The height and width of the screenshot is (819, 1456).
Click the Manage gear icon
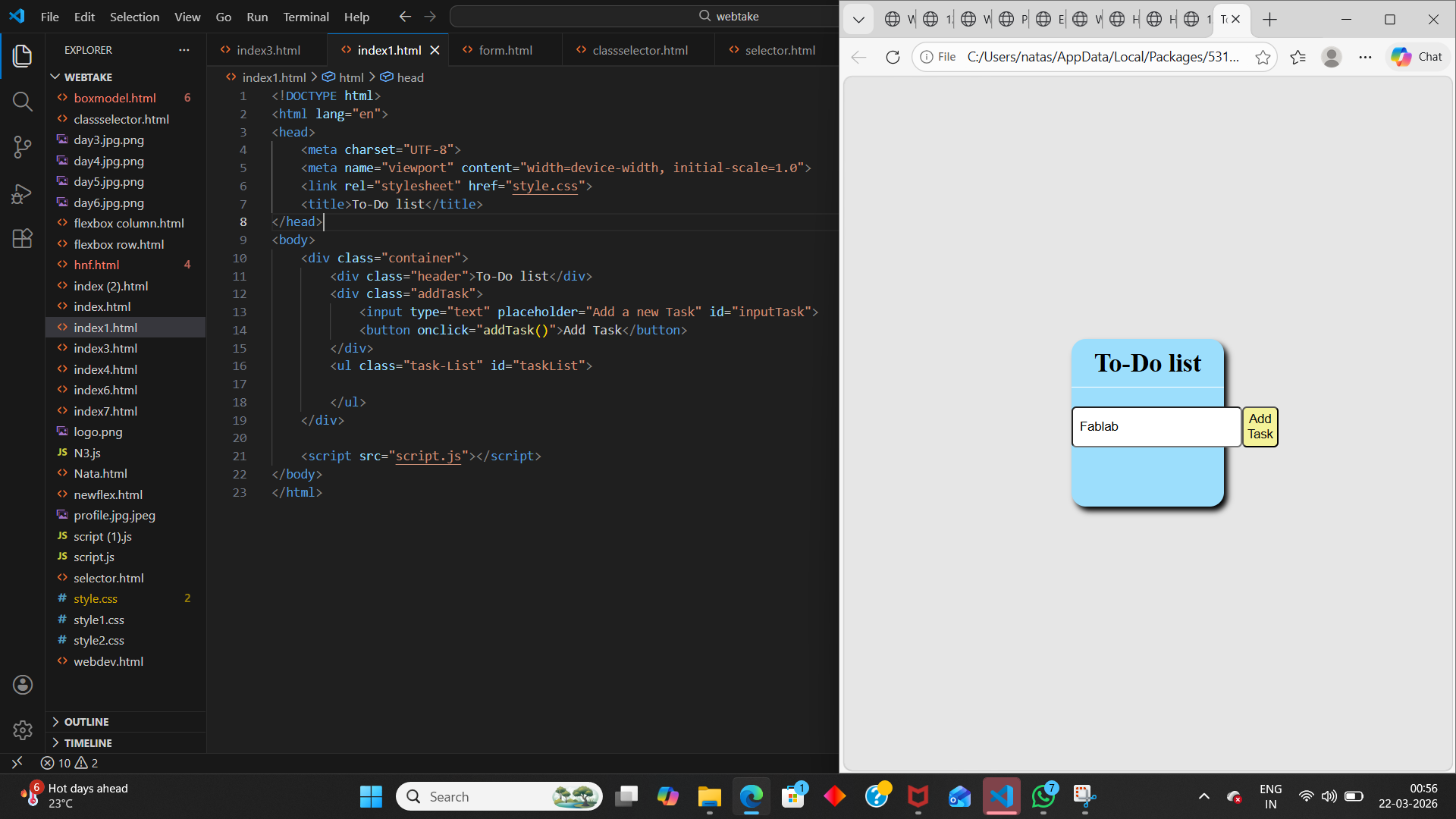pos(22,730)
